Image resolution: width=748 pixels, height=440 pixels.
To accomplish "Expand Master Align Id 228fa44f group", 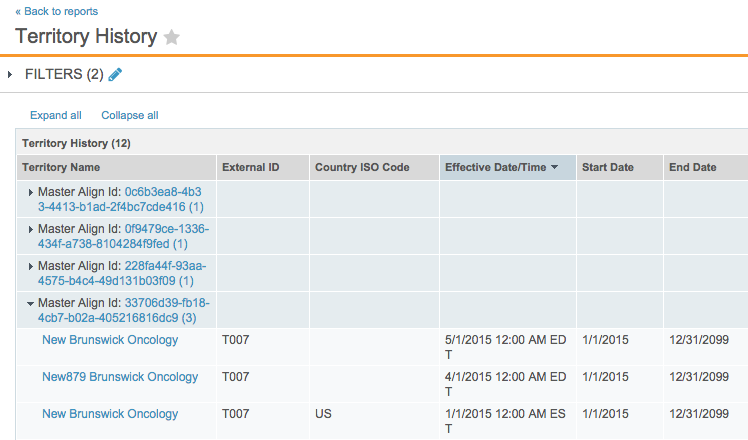I will [x=31, y=266].
